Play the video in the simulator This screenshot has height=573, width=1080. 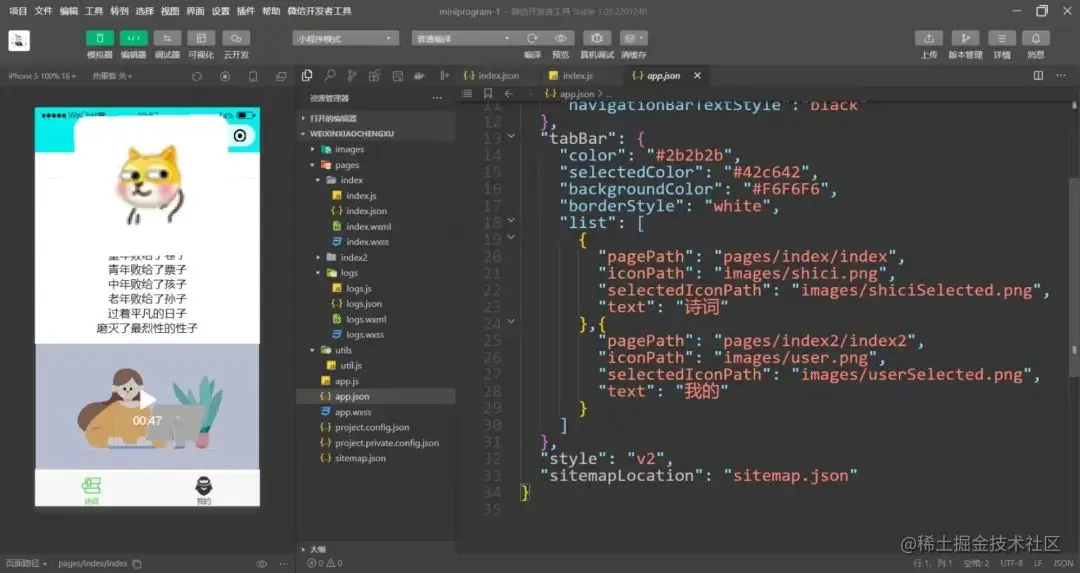point(147,399)
